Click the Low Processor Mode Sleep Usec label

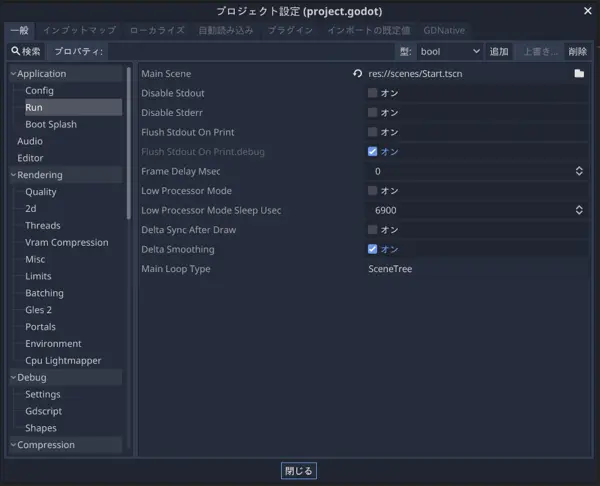[x=211, y=210]
